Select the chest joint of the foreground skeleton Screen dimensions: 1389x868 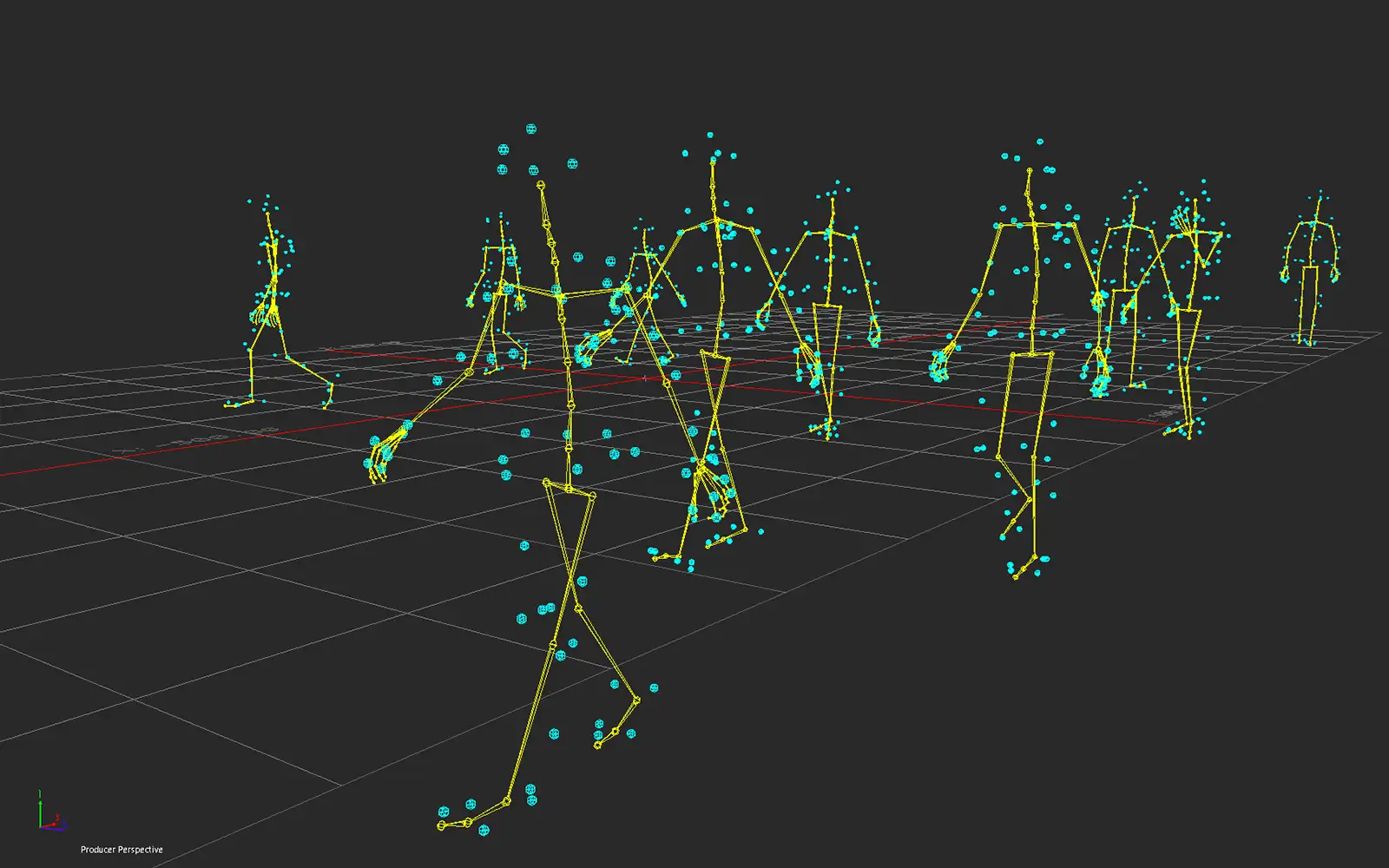coord(561,297)
